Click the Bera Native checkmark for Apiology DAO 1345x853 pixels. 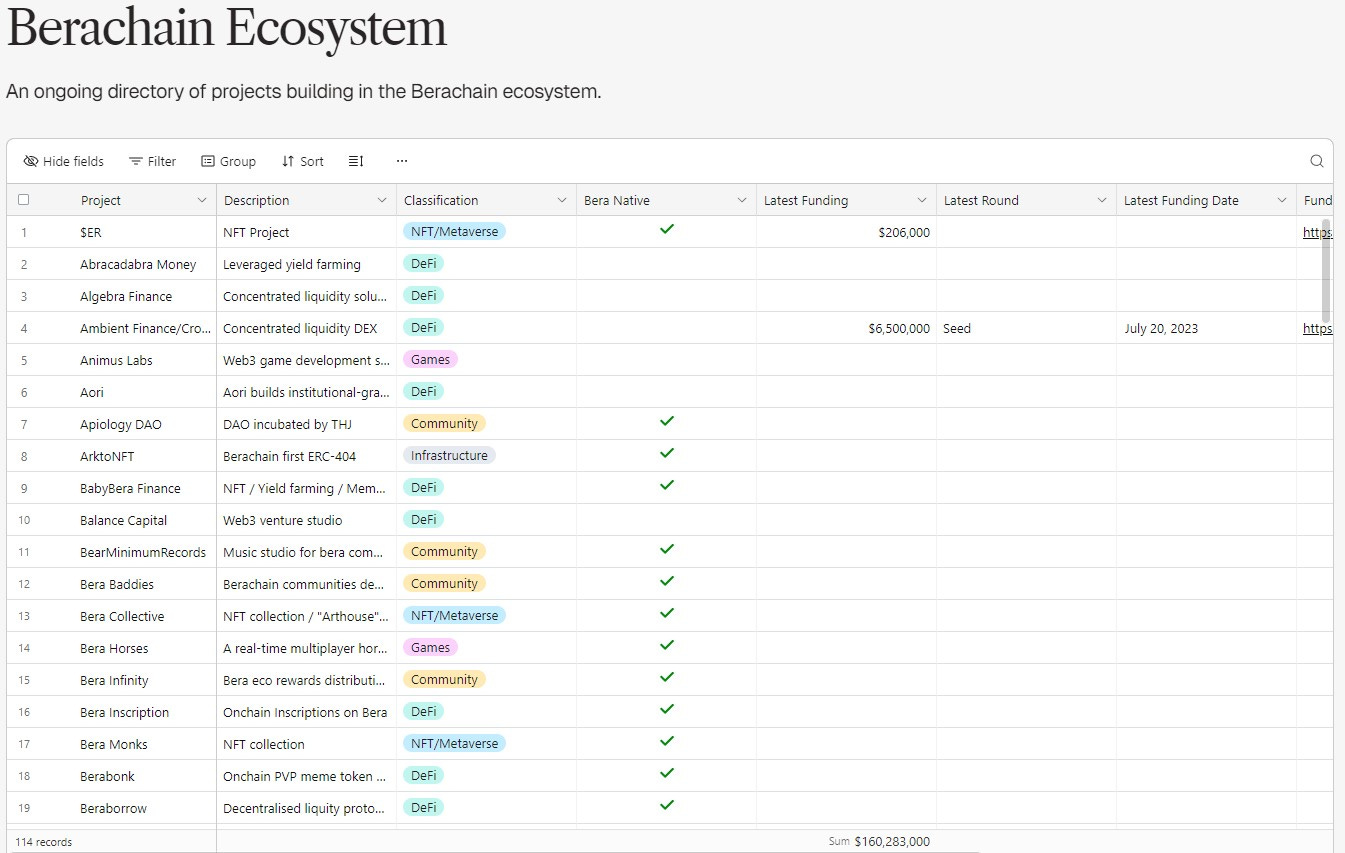[x=667, y=422]
